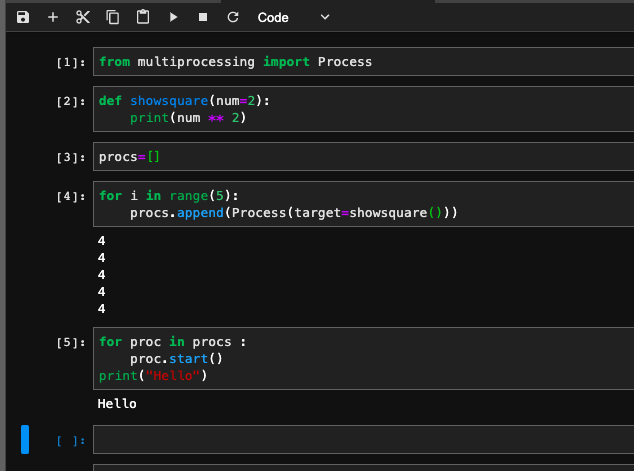The height and width of the screenshot is (471, 634).
Task: Click the [3]: execution prompt
Action: (71, 157)
